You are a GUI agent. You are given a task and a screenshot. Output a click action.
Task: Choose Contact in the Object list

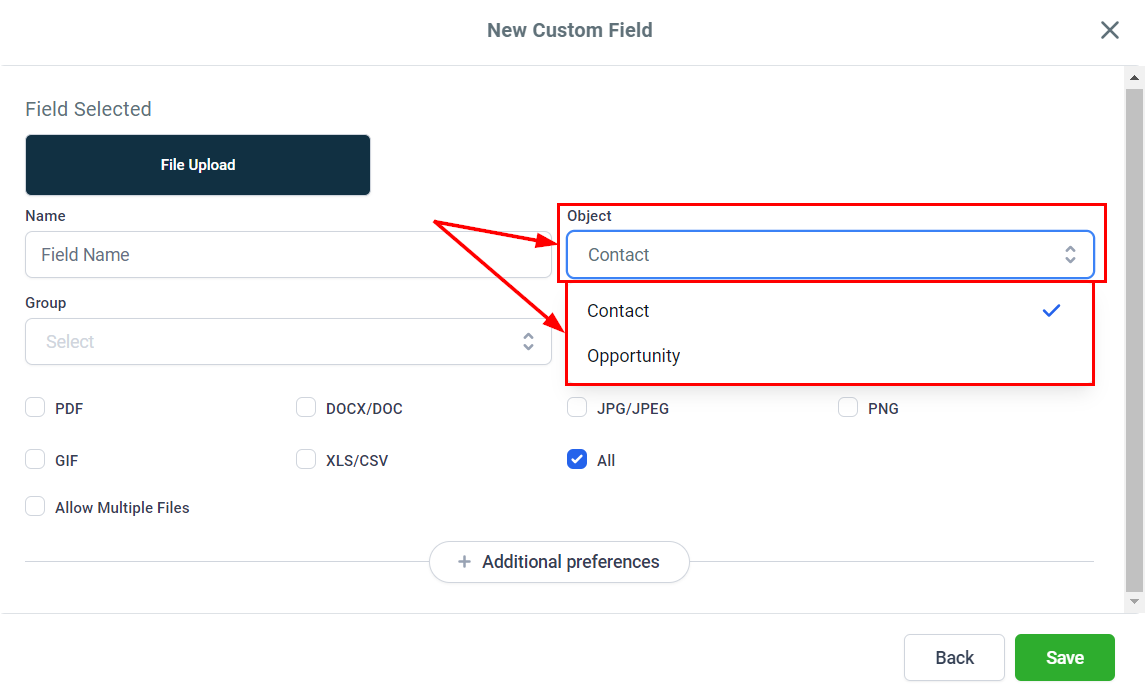[619, 311]
